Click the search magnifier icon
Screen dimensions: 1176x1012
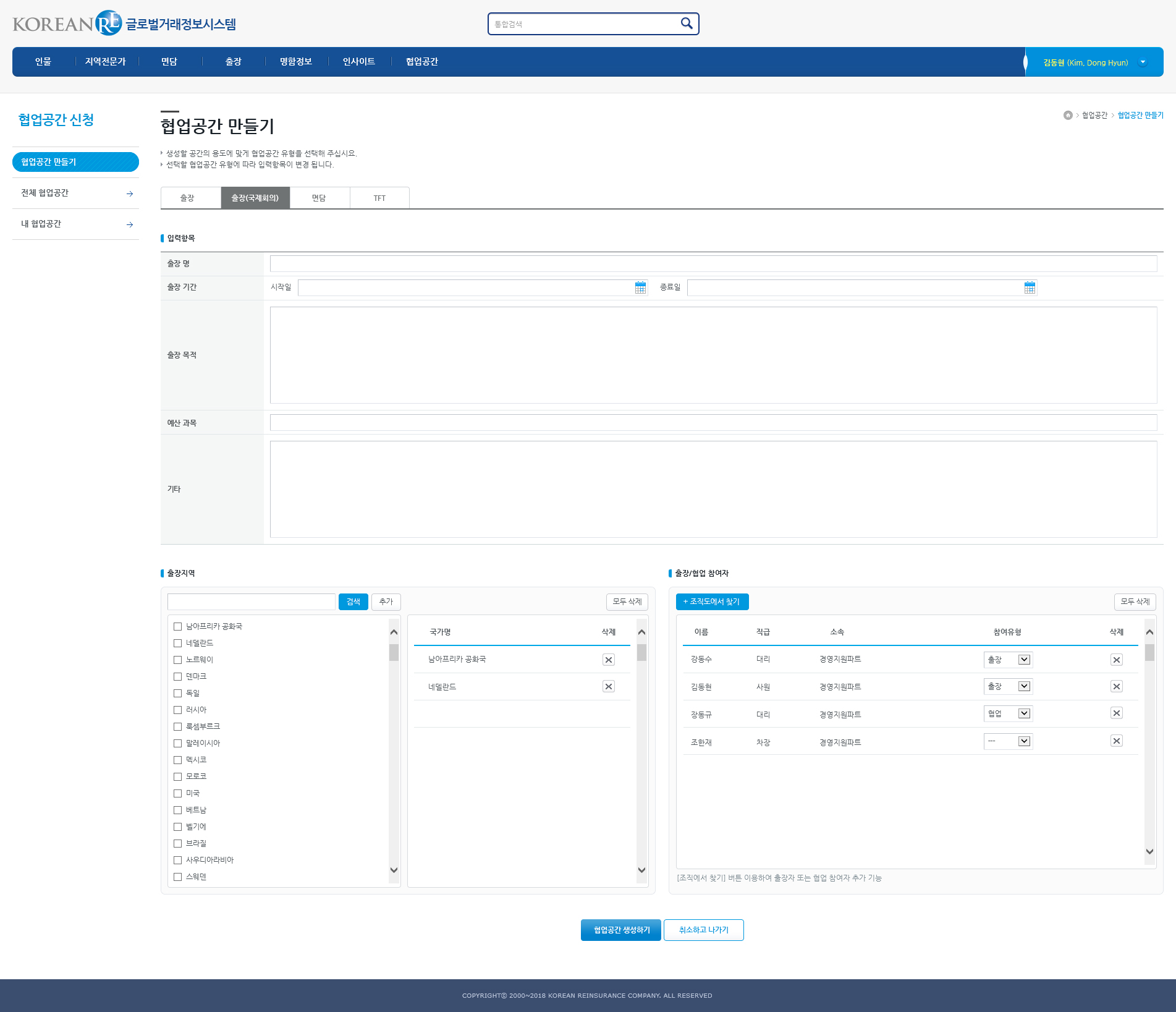click(x=686, y=23)
